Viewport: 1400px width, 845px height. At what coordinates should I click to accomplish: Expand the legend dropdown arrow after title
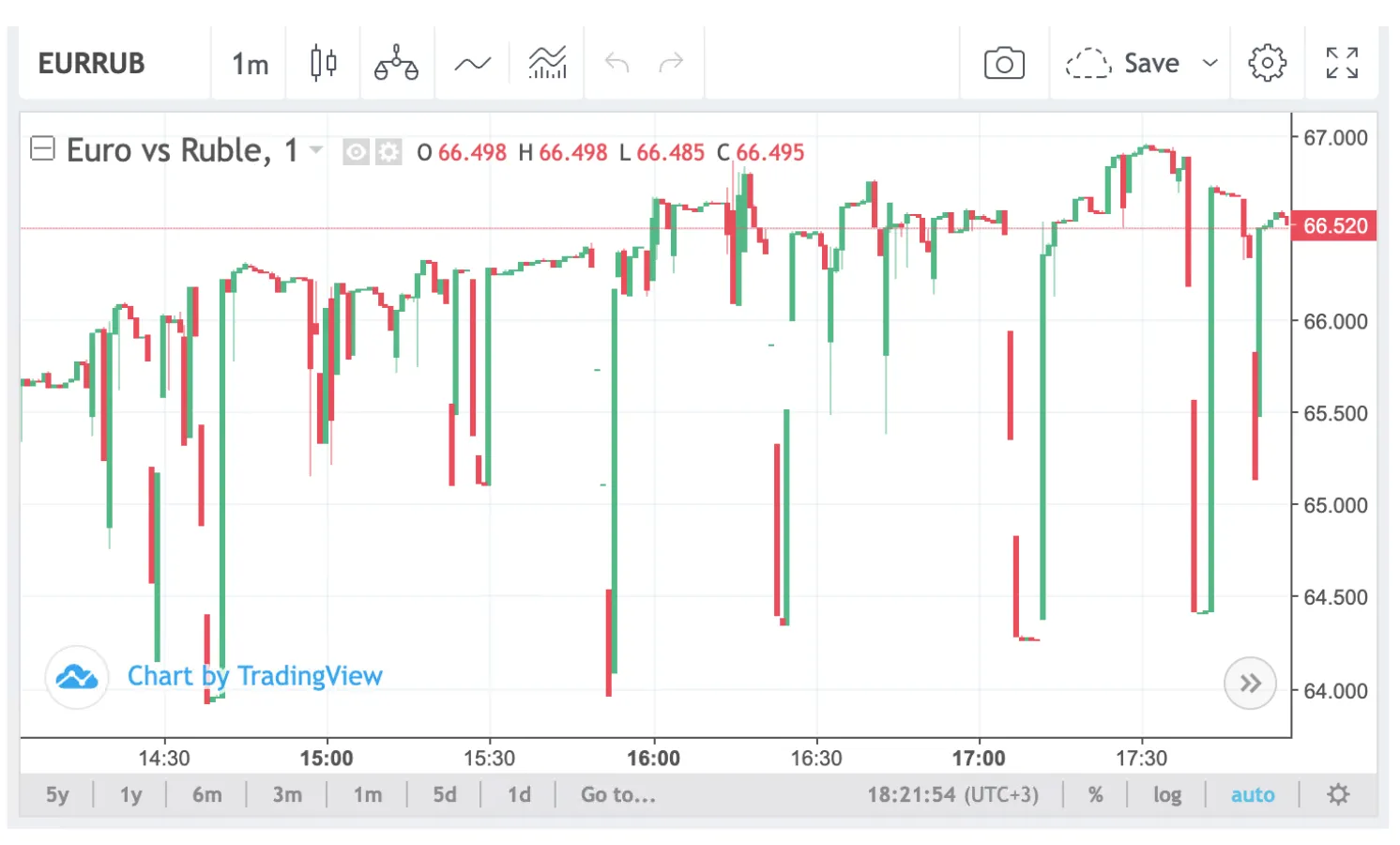pos(316,150)
